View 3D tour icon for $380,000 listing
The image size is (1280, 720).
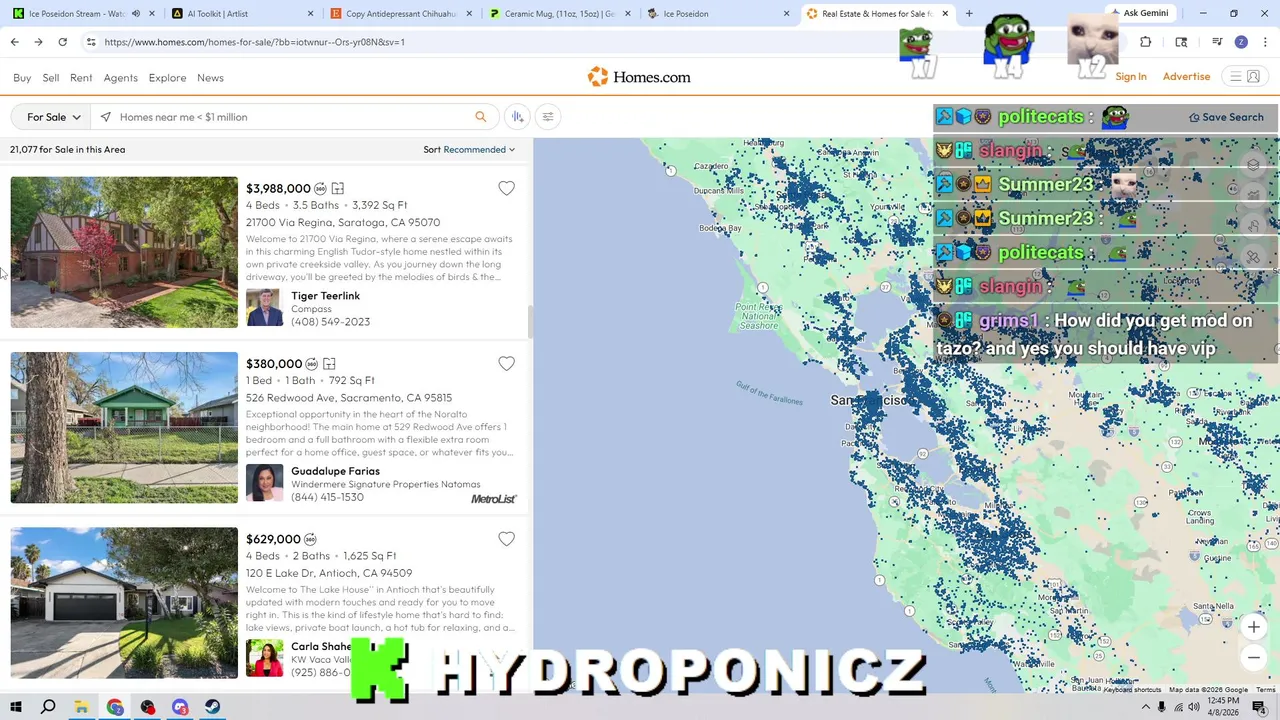click(x=311, y=364)
